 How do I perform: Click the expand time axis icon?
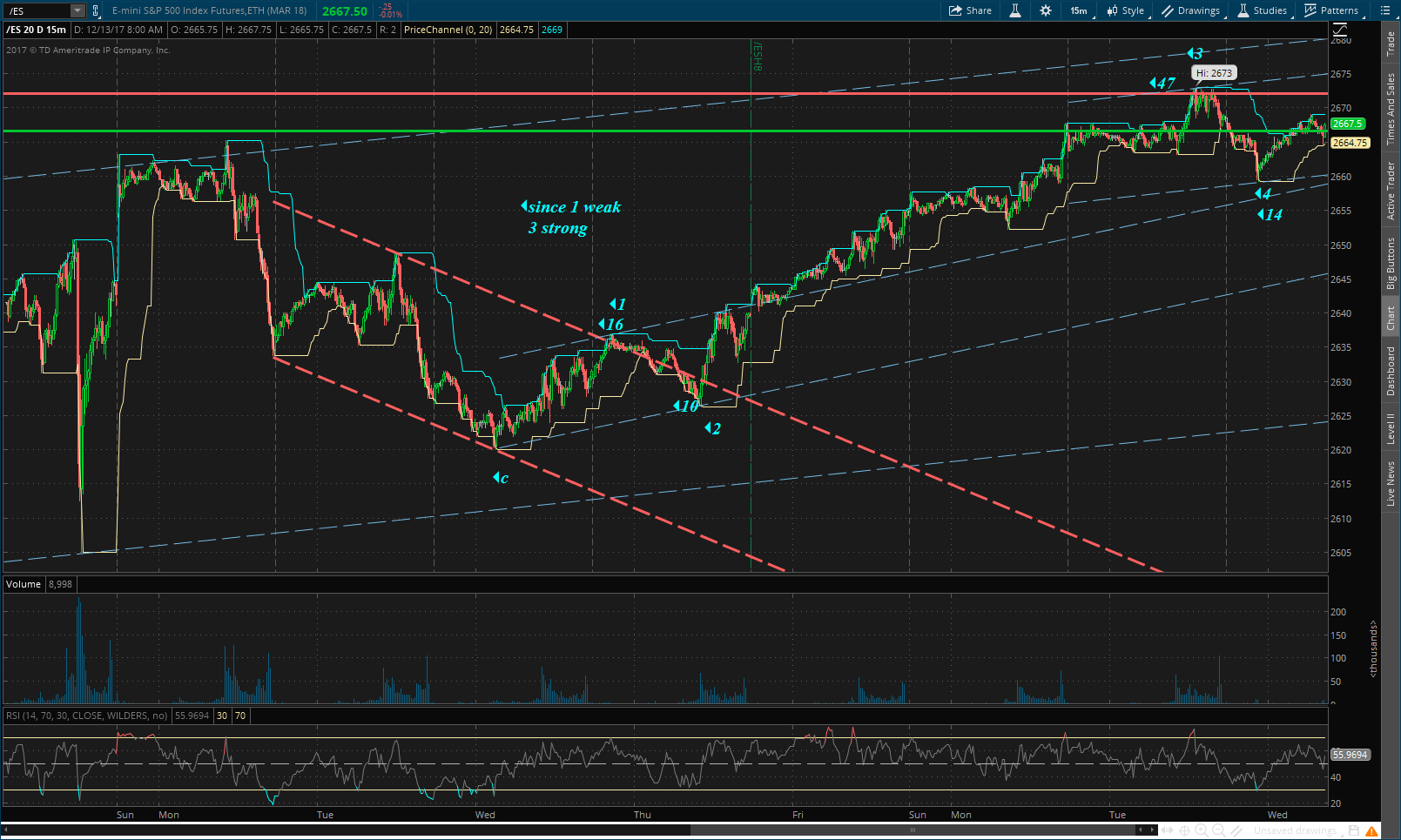(x=1168, y=830)
